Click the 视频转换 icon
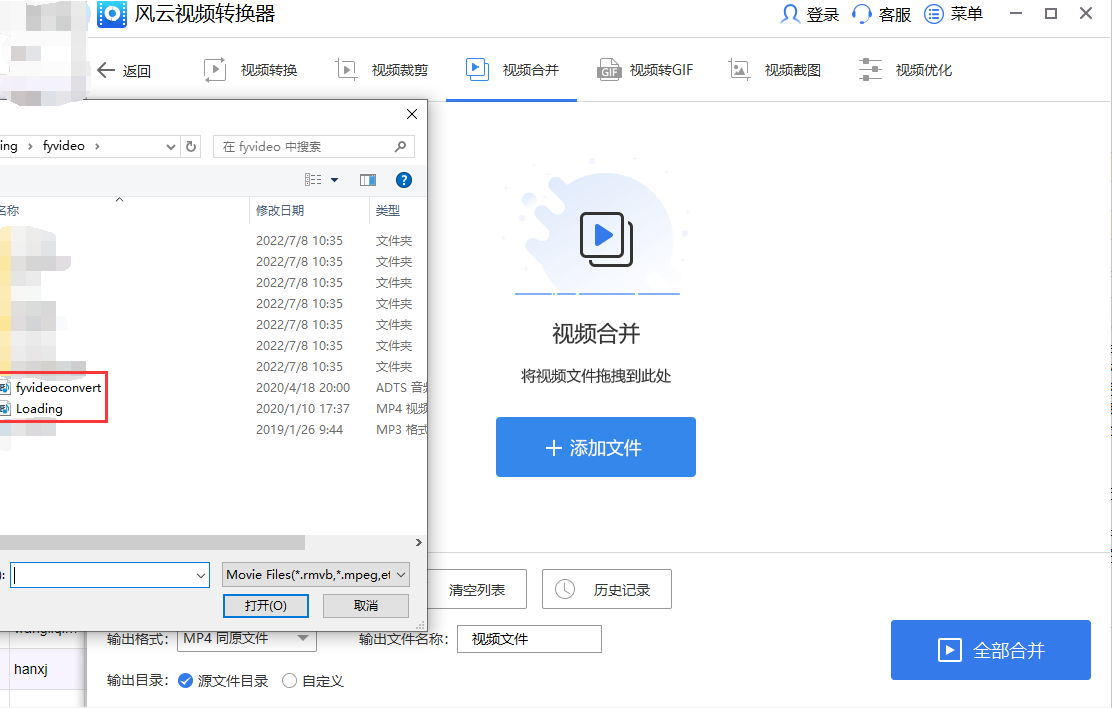This screenshot has width=1112, height=708. coord(215,70)
